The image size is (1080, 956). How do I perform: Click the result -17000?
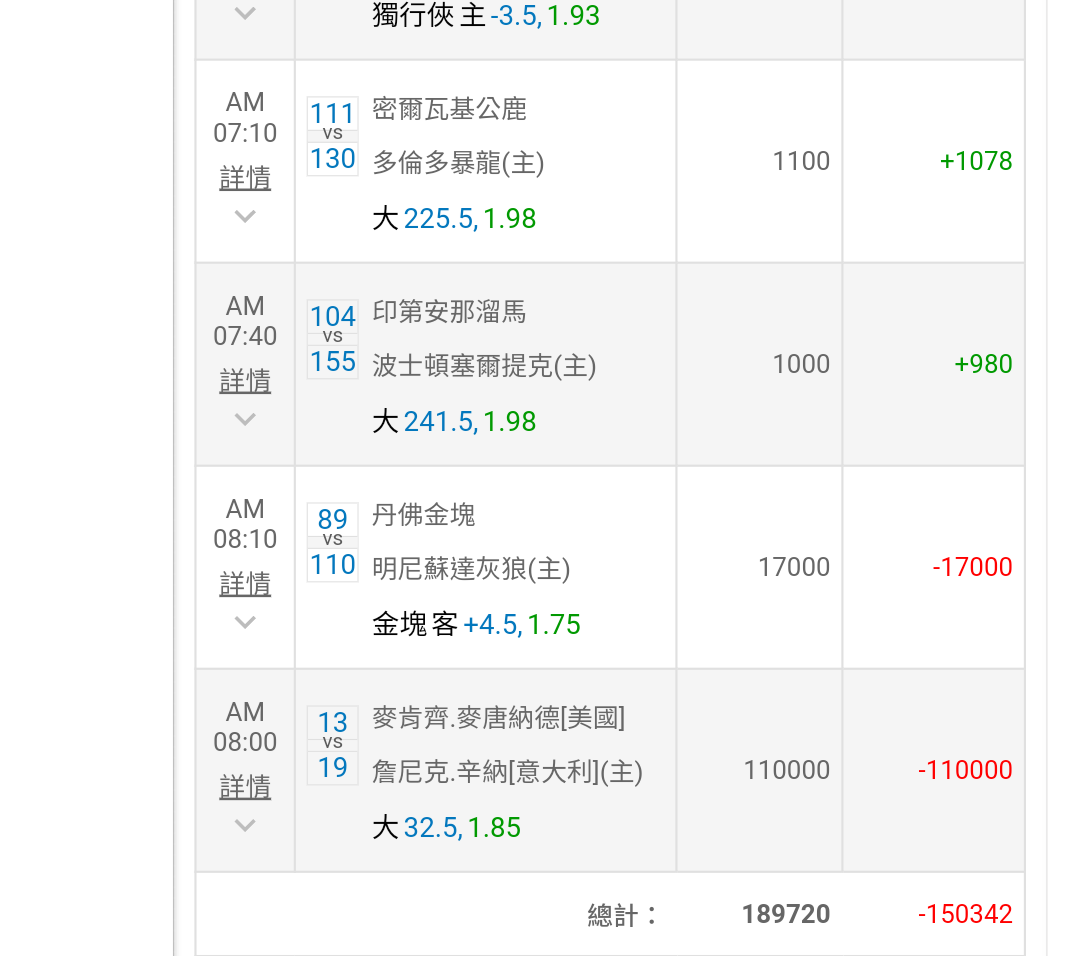tap(972, 568)
